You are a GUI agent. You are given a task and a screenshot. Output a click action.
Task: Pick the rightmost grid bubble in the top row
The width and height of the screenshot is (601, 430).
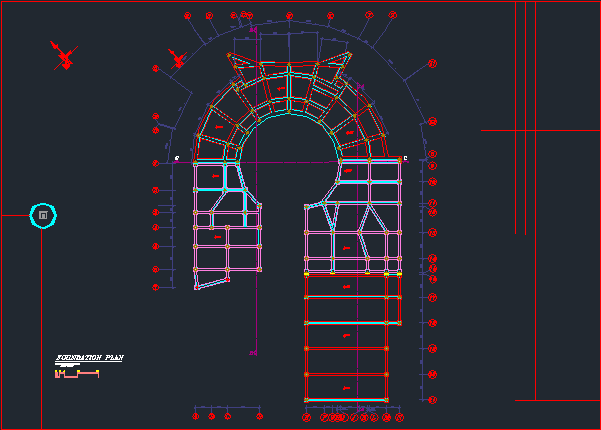[393, 16]
